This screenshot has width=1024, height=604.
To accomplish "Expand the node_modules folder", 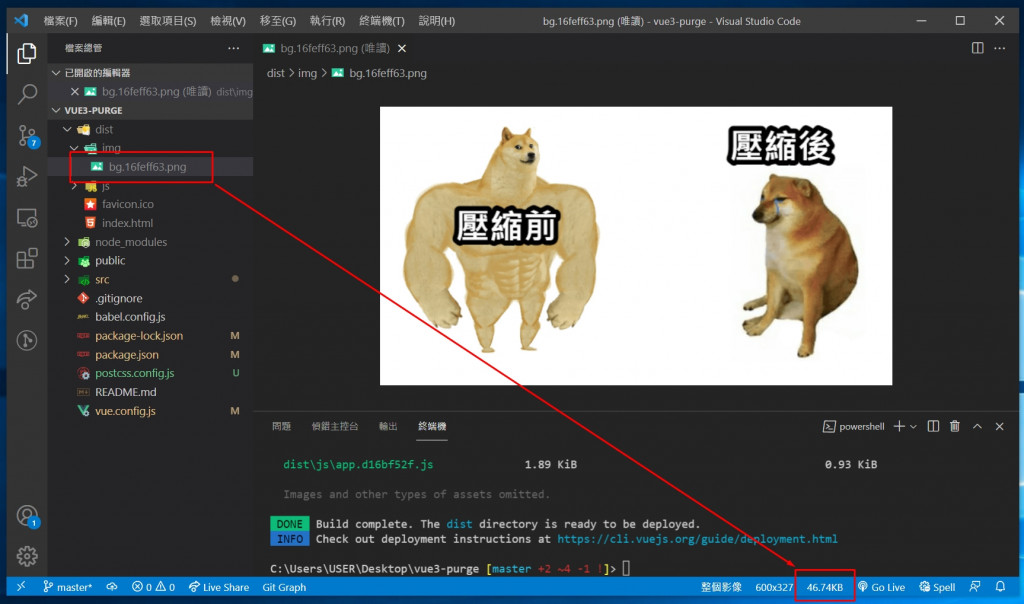I will coord(67,242).
